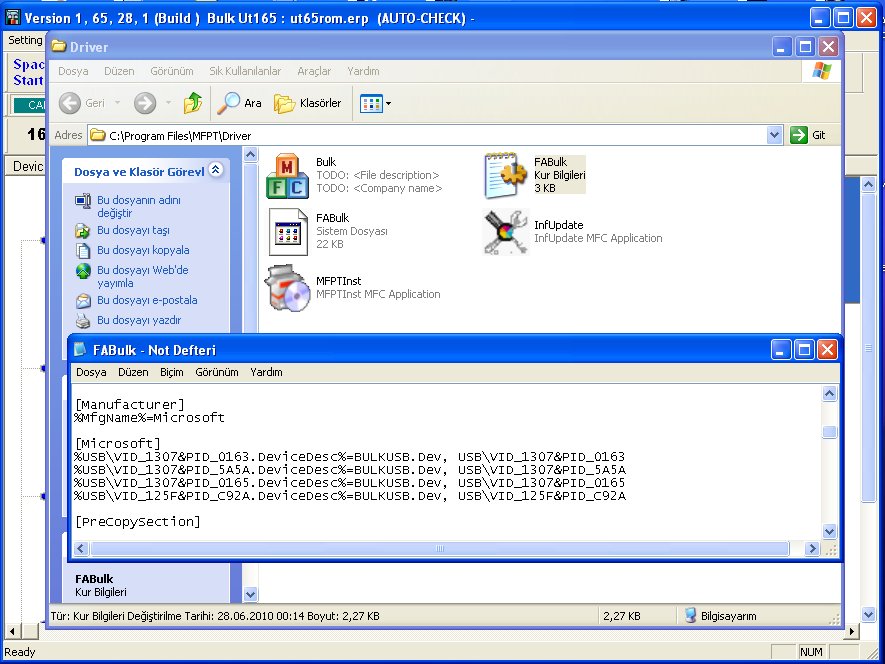Click the print file printer icon

[83, 321]
